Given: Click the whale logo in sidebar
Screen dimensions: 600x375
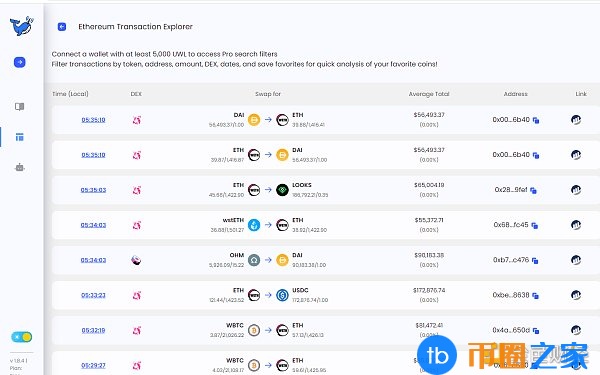Looking at the screenshot, I should tap(21, 26).
